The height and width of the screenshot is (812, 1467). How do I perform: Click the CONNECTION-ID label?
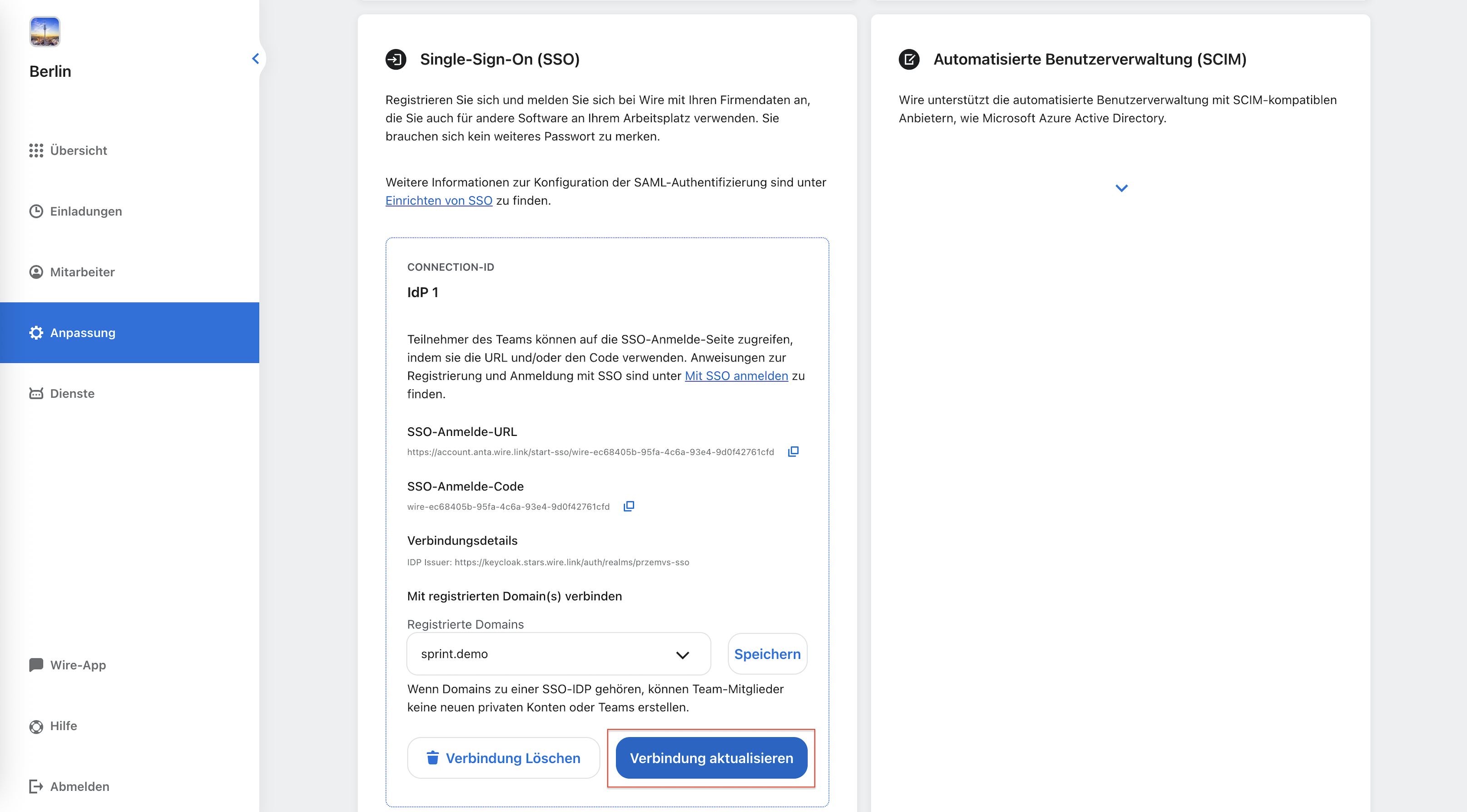point(451,267)
